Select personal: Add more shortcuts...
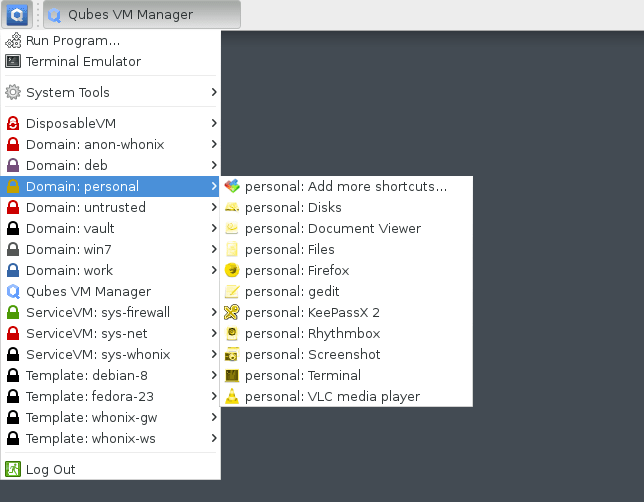The height and width of the screenshot is (502, 644). pyautogui.click(x=346, y=187)
